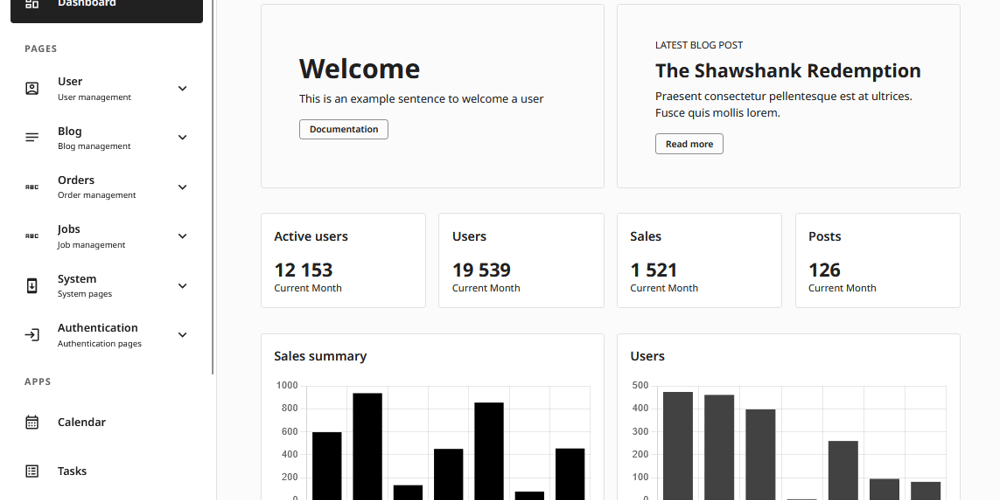This screenshot has height=500, width=1000.
Task: Click the PAGES section label
Action: click(41, 49)
